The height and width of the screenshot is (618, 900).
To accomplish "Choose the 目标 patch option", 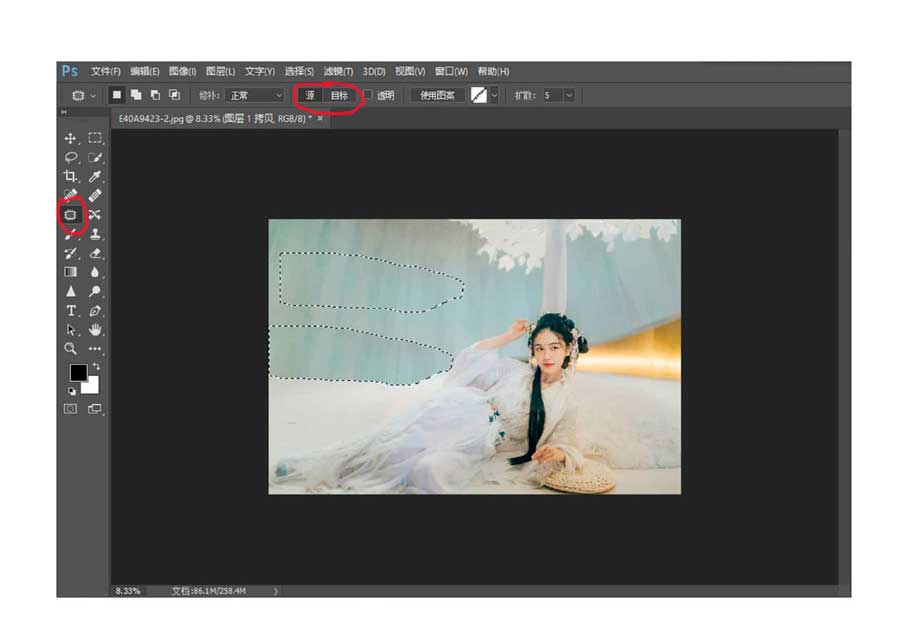I will pyautogui.click(x=339, y=95).
